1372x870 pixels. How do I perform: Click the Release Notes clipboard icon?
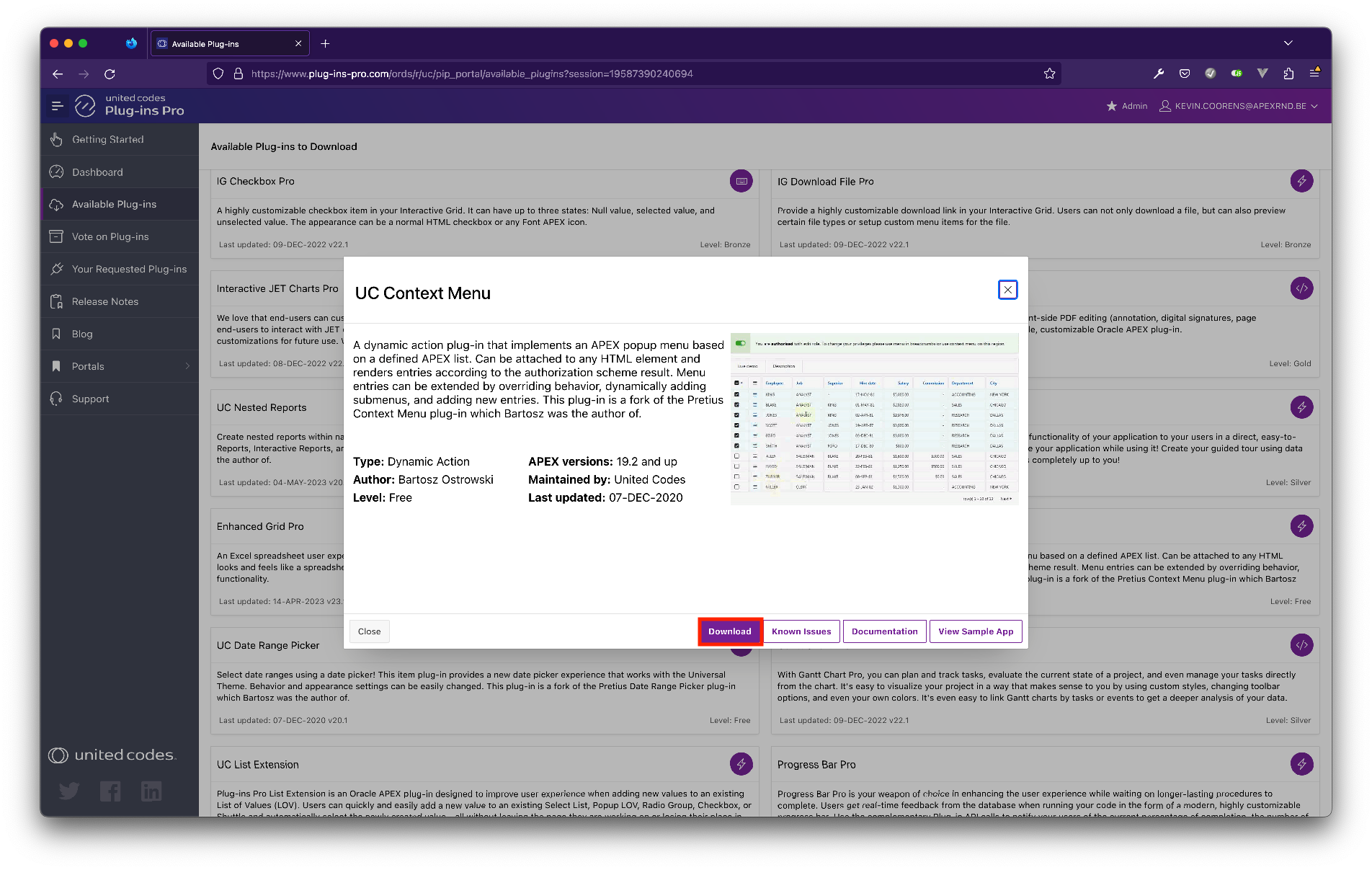56,301
